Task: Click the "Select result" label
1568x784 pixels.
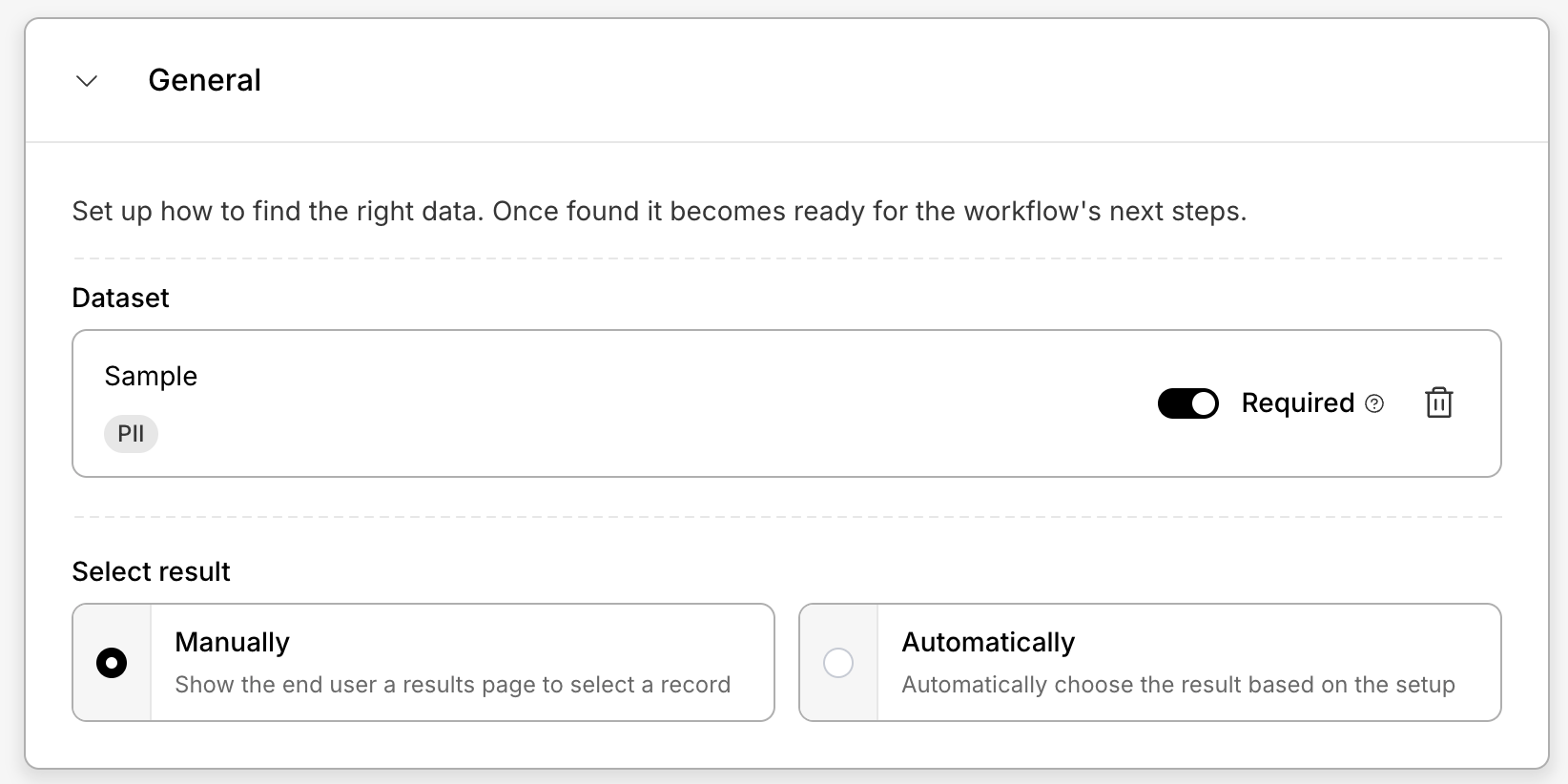Action: coord(151,571)
